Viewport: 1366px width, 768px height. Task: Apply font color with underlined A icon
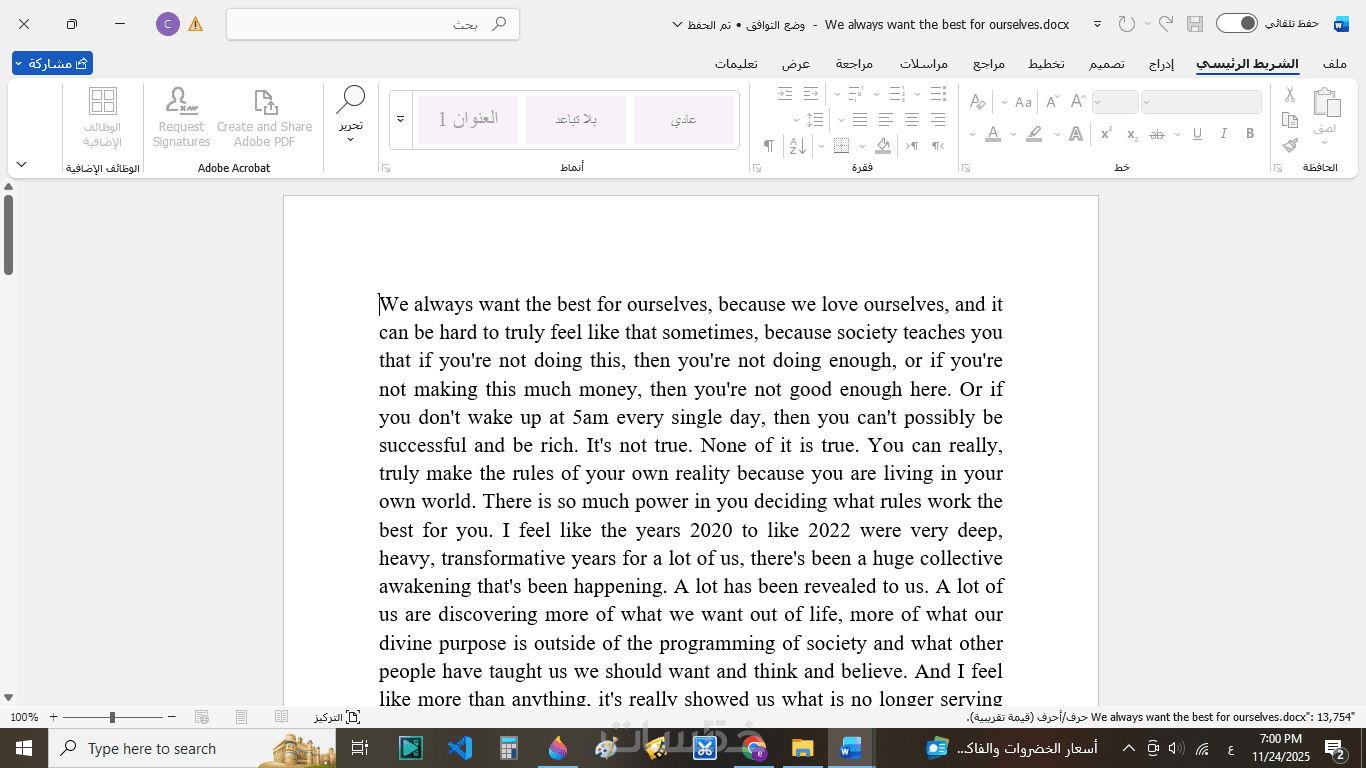pyautogui.click(x=993, y=134)
